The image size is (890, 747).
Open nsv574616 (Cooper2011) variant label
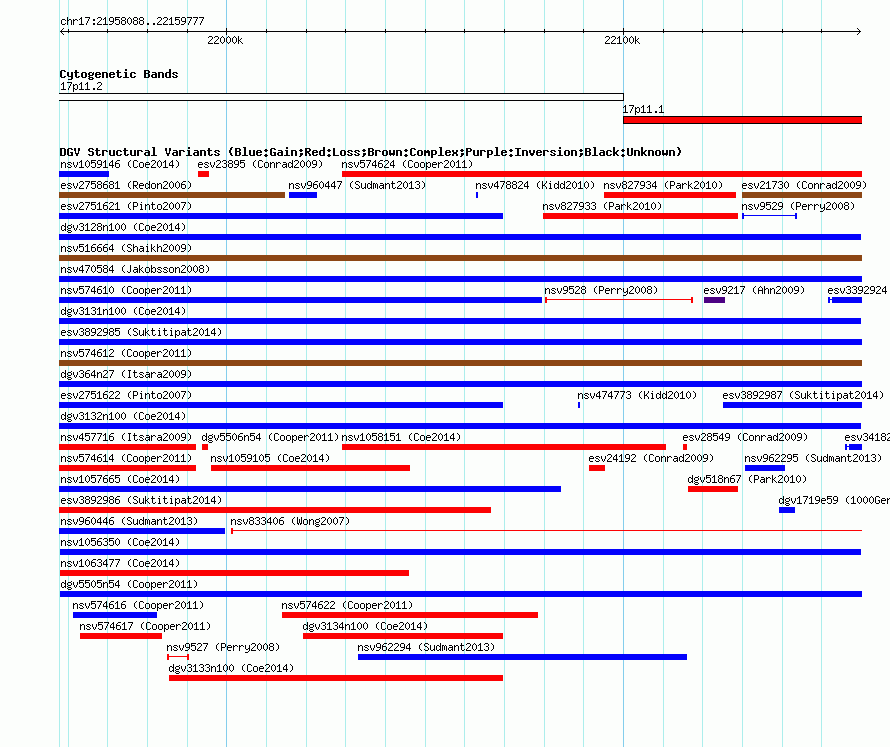(138, 606)
